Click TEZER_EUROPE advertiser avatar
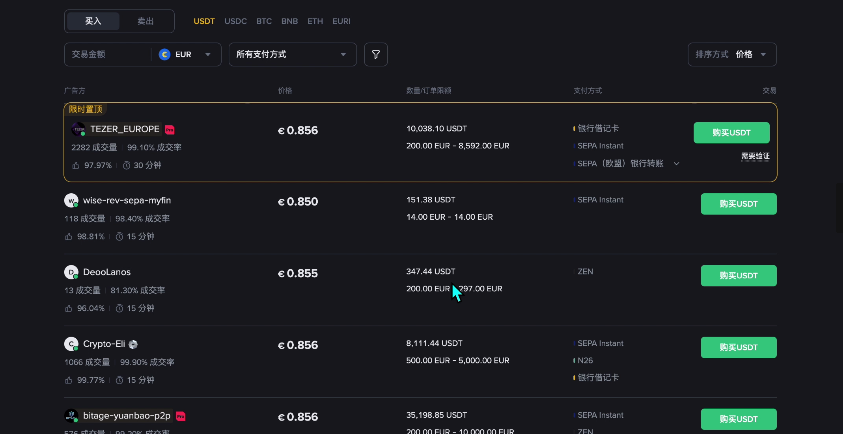 pyautogui.click(x=78, y=129)
